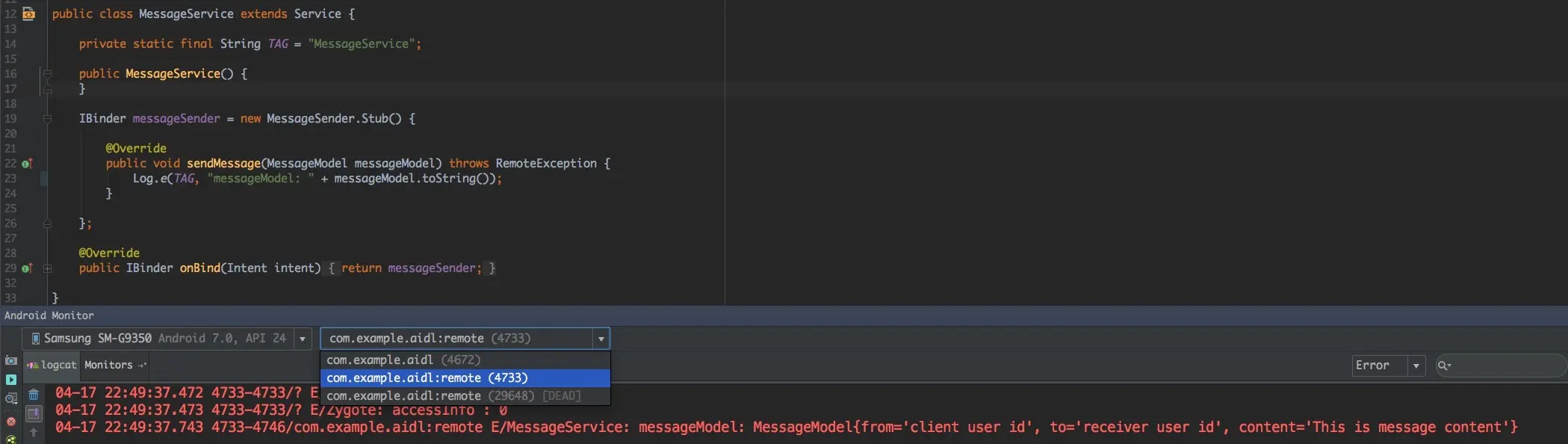Select the DEAD com.example.aidl:remote (29648) process
The height and width of the screenshot is (444, 1568).
465,396
